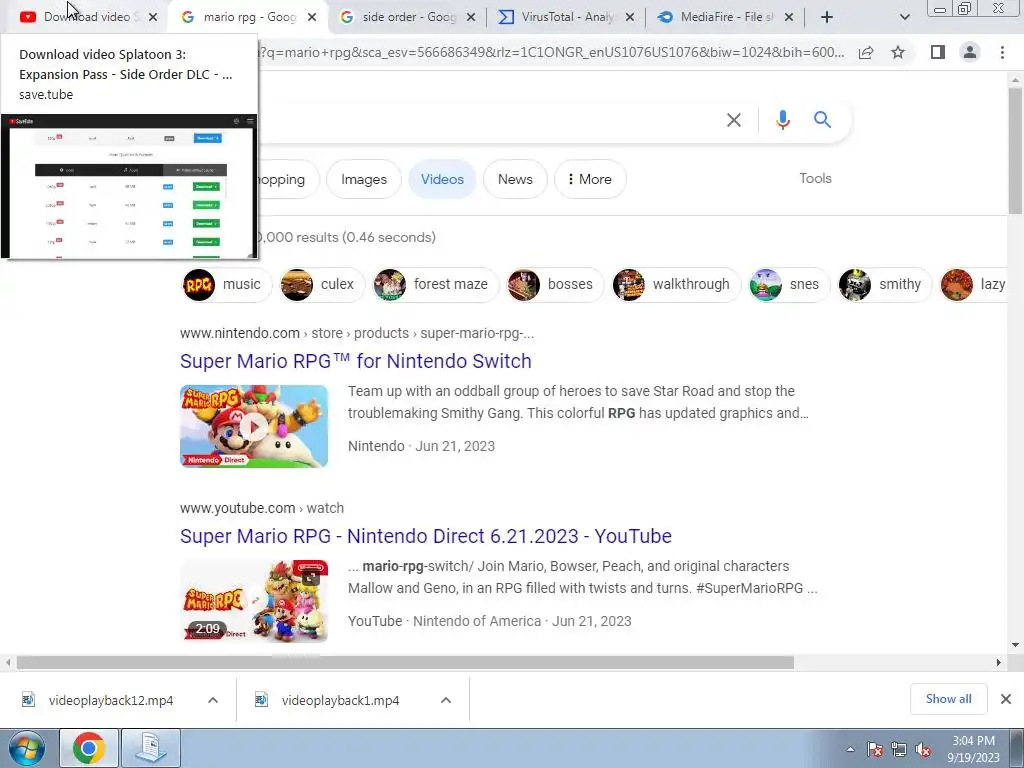Click the vertical scrollbar thumb
The height and width of the screenshot is (768, 1024).
pyautogui.click(x=1015, y=150)
